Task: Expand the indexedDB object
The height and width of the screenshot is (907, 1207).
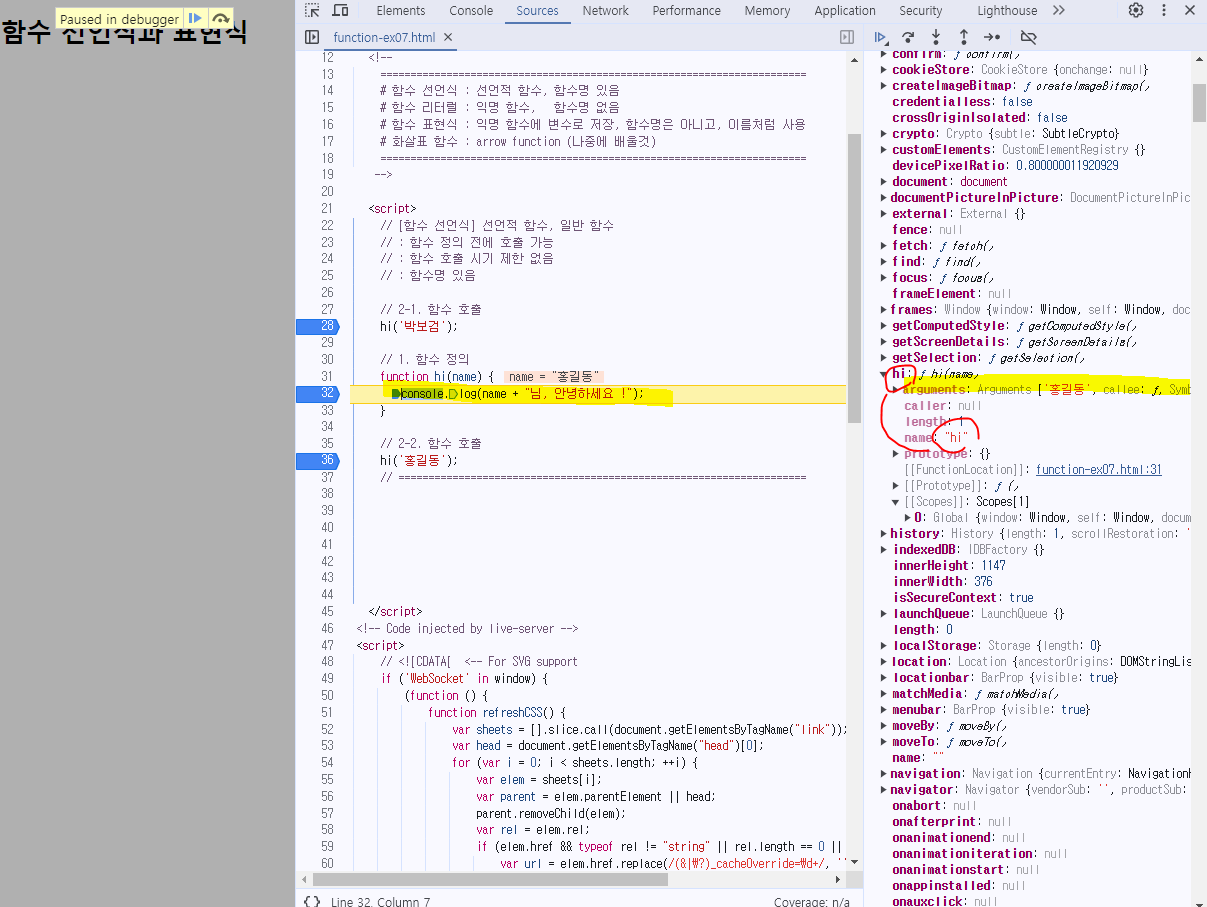Action: coord(884,550)
